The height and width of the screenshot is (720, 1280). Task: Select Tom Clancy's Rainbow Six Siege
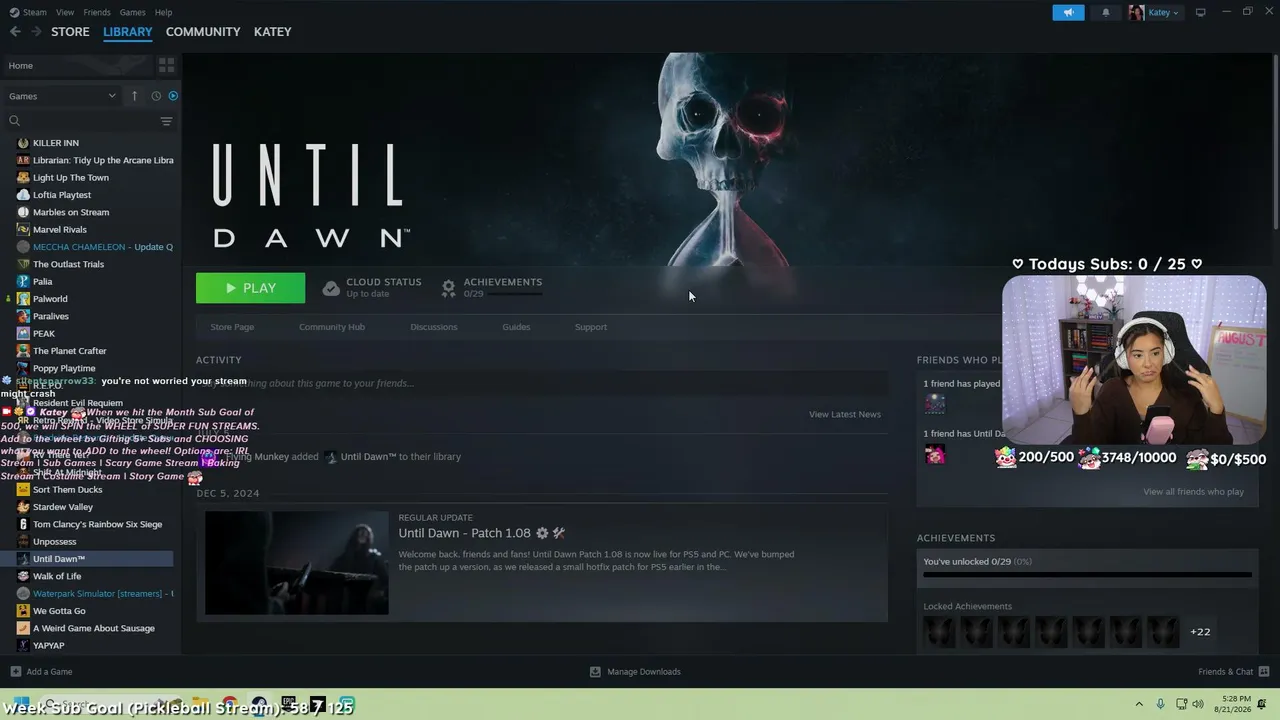(x=97, y=524)
